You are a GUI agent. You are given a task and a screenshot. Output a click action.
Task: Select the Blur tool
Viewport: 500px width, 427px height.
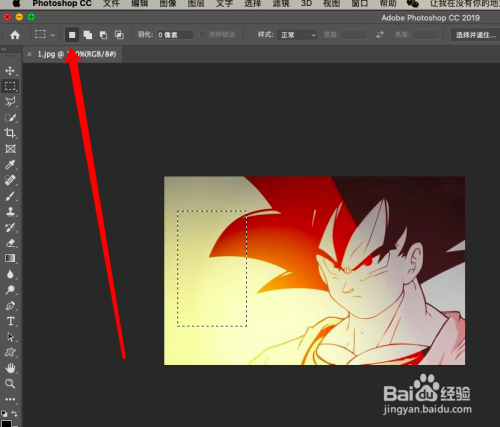10,274
